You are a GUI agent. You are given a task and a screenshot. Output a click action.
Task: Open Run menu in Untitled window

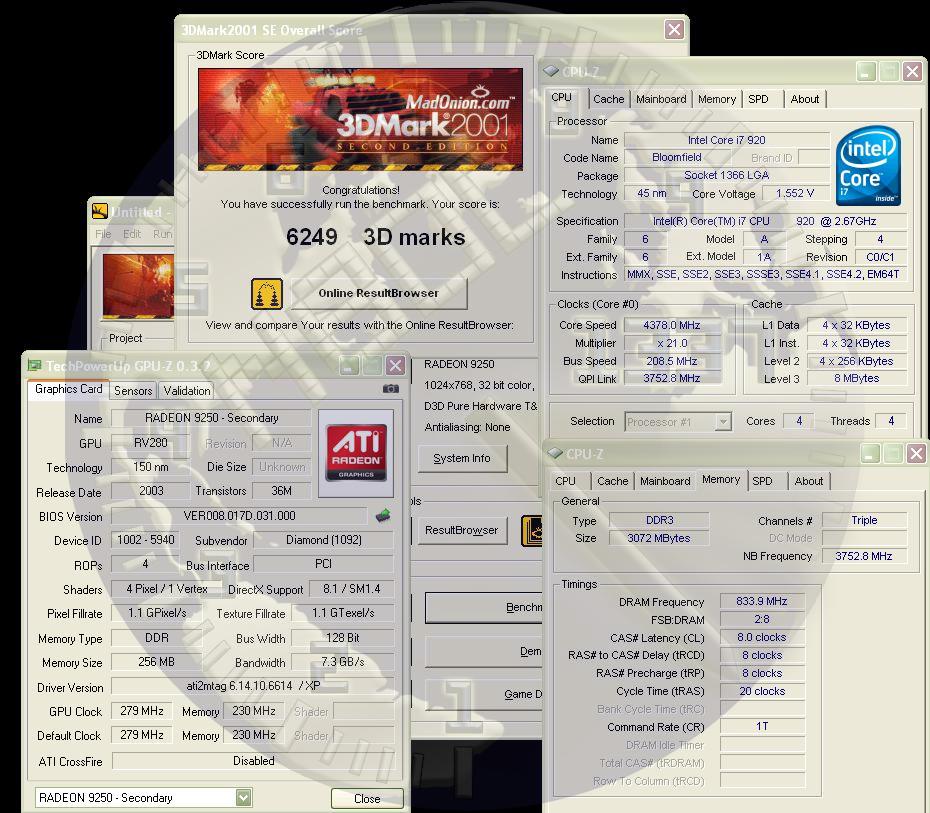tap(163, 234)
